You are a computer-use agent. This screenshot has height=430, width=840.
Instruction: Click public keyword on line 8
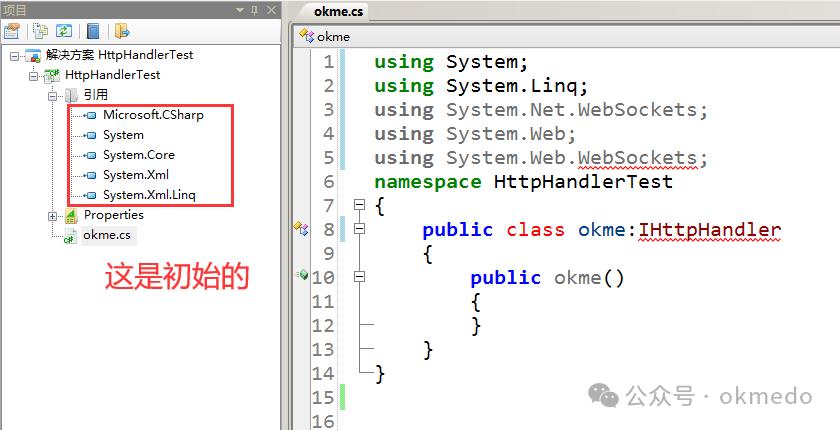click(x=457, y=230)
